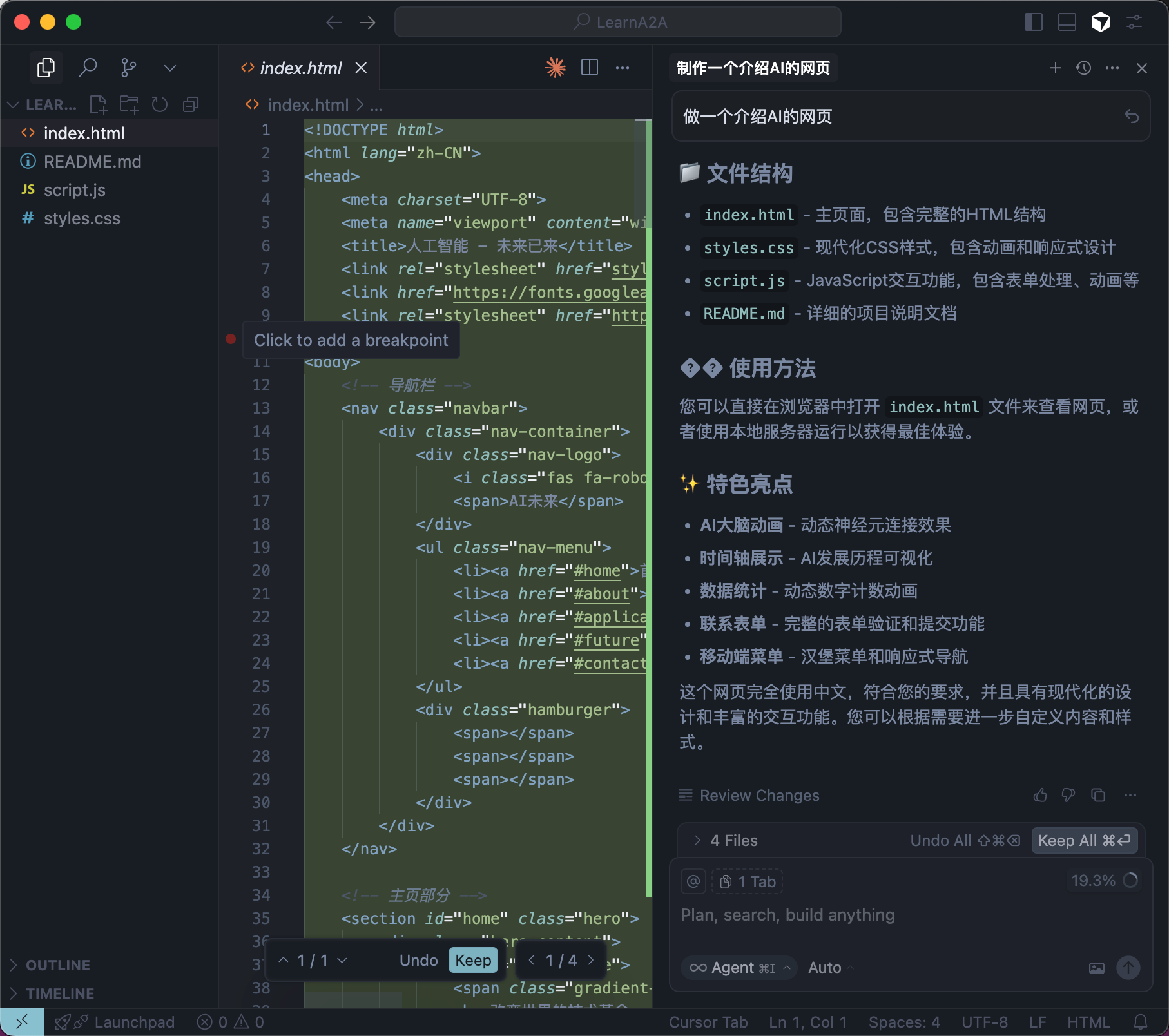Click the copy response icon
This screenshot has height=1036, width=1169.
pos(1098,795)
